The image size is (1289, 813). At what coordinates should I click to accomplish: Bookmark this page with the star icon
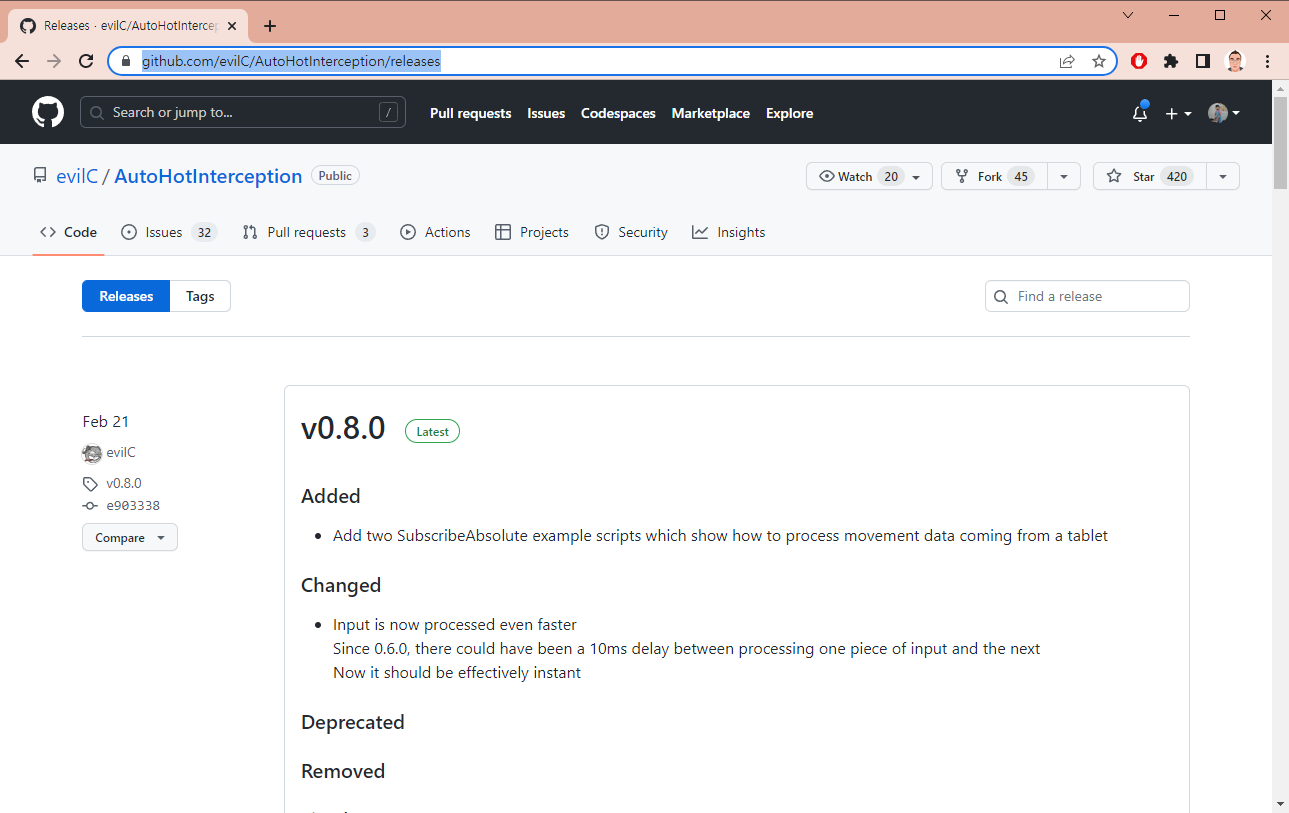[1099, 61]
